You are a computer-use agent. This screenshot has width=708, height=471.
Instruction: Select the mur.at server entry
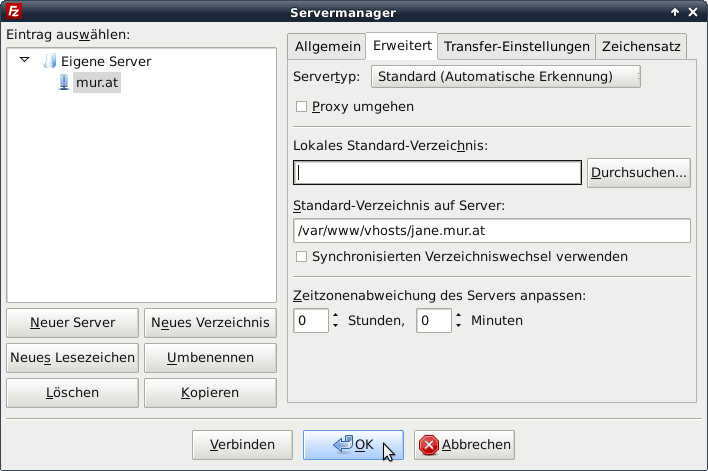(96, 83)
